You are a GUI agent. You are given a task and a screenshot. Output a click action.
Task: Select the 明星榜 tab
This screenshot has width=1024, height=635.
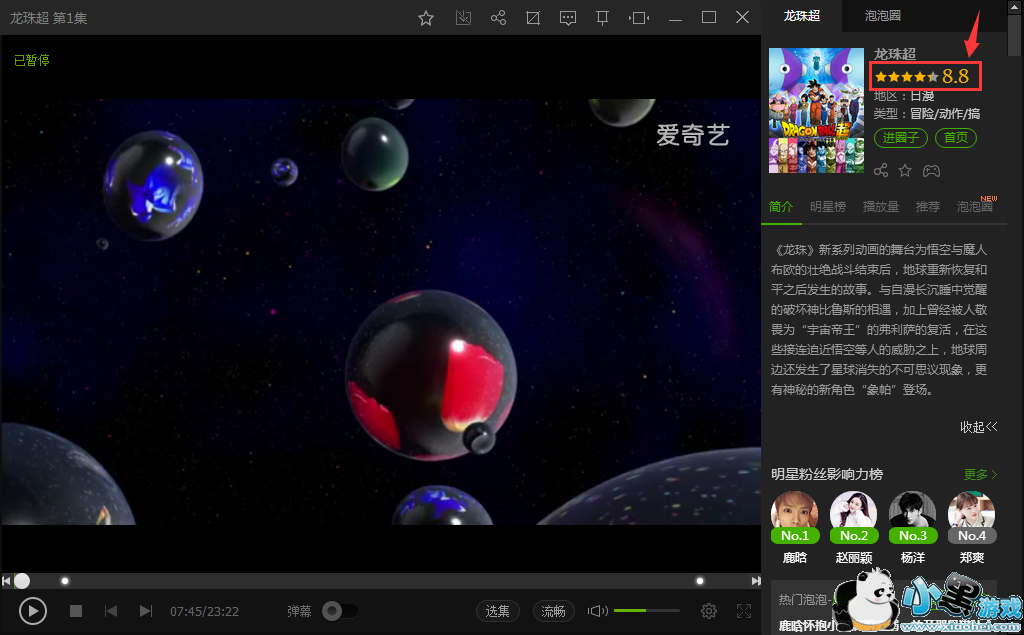pyautogui.click(x=827, y=207)
